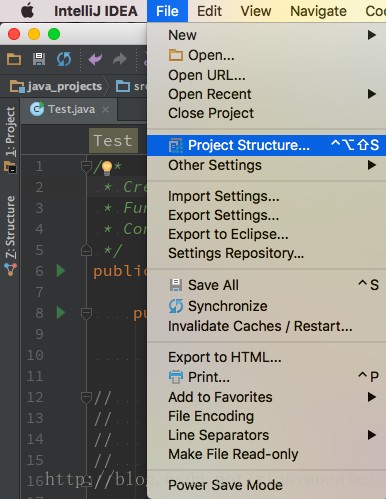Screen dimensions: 386x499
Task: Select File Encoding
Action: point(266,416)
